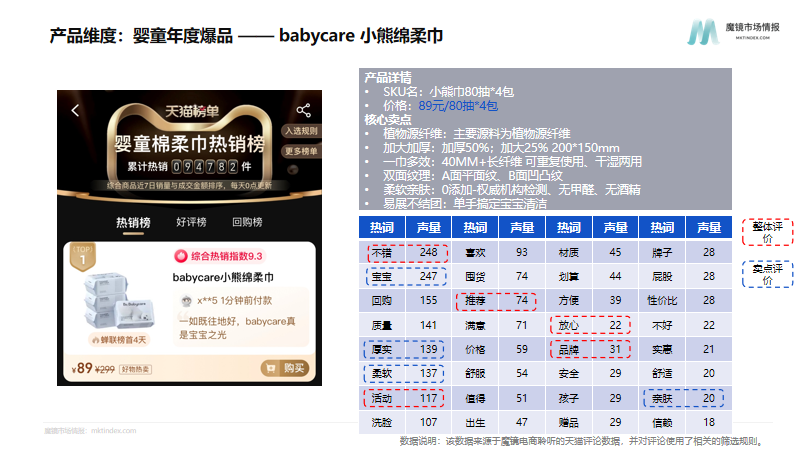The image size is (800, 450).
Task: Click the 划算 hot word cell
Action: coord(569,277)
